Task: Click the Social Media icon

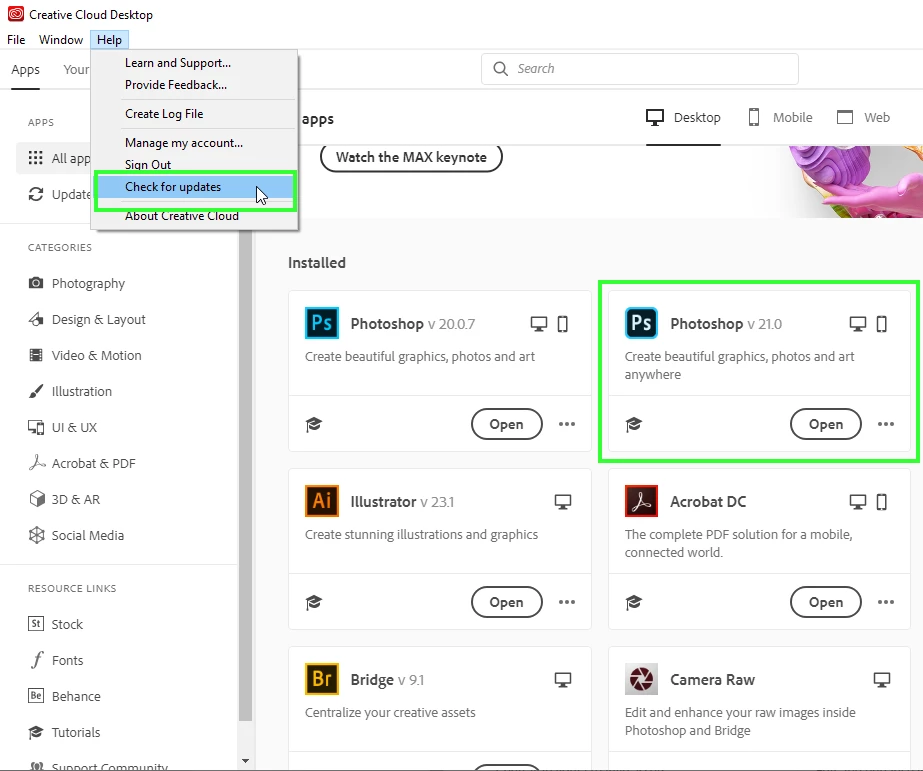Action: [x=36, y=535]
